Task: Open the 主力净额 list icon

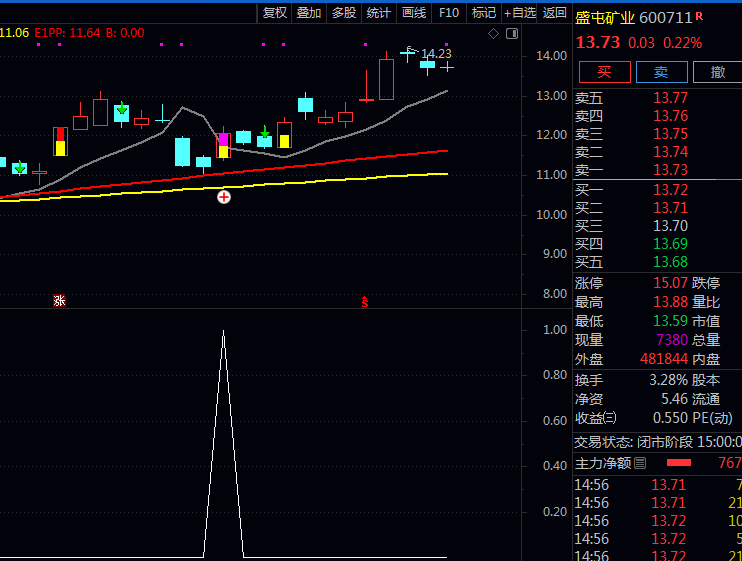Action: click(640, 463)
